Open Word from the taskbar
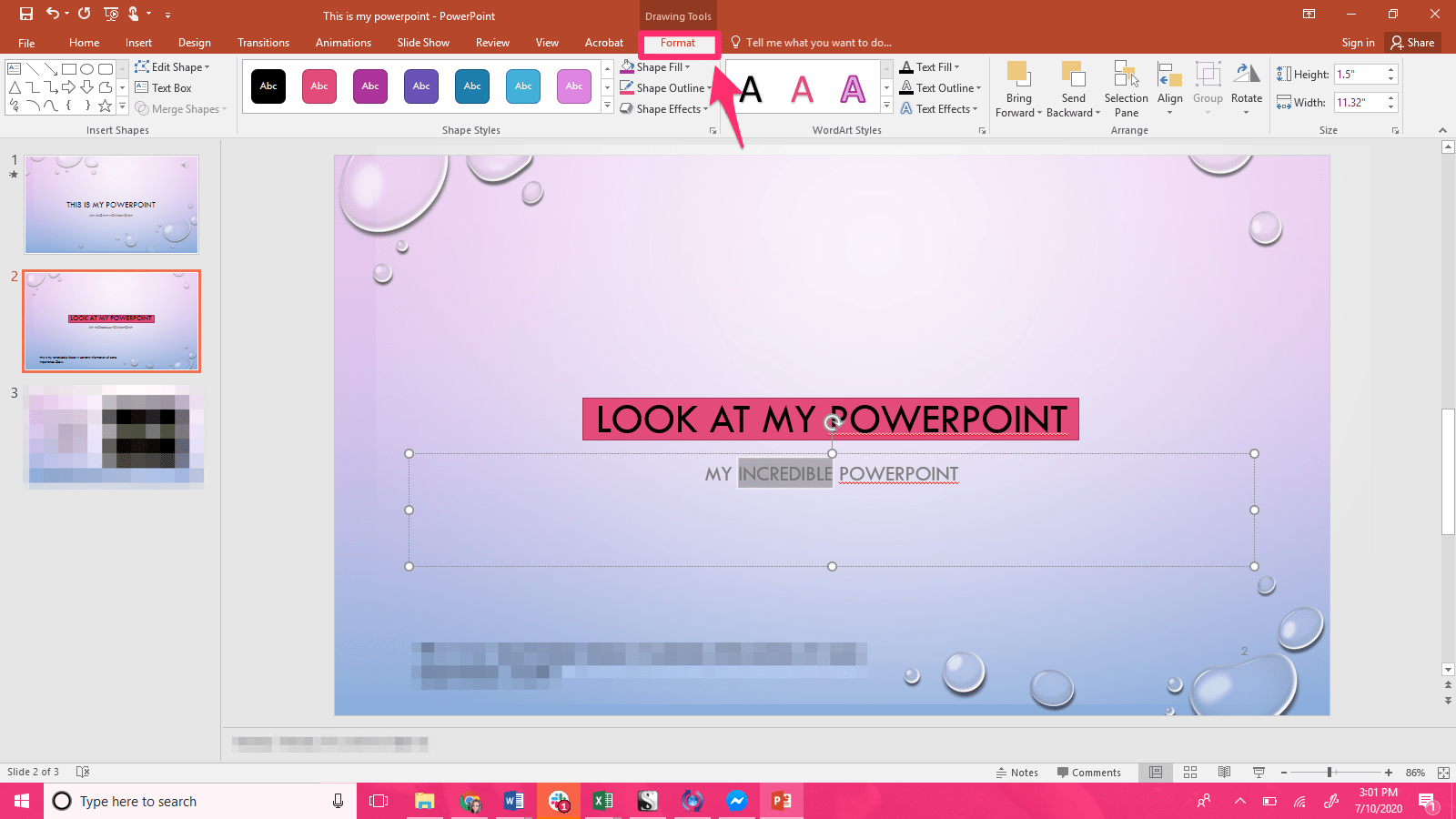 [x=513, y=801]
